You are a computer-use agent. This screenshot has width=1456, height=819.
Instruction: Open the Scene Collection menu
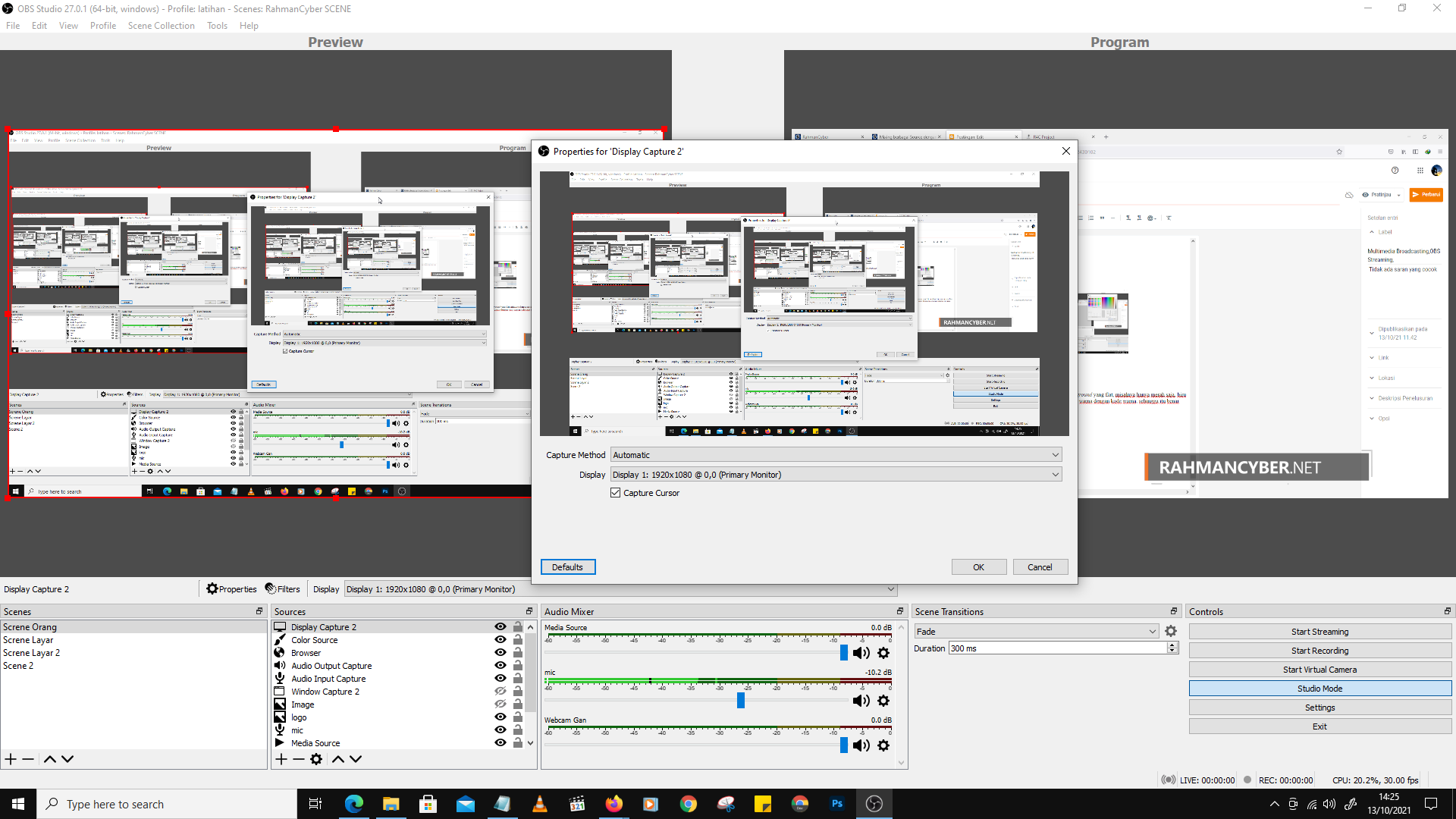(x=161, y=25)
